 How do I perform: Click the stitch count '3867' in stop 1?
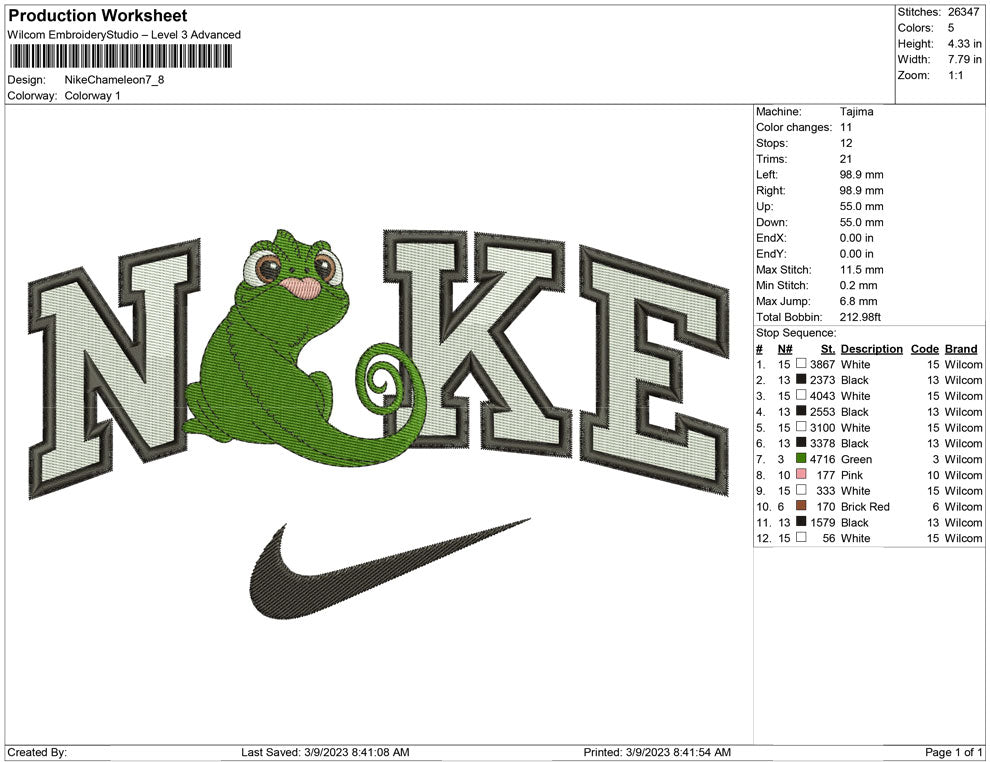(x=822, y=364)
